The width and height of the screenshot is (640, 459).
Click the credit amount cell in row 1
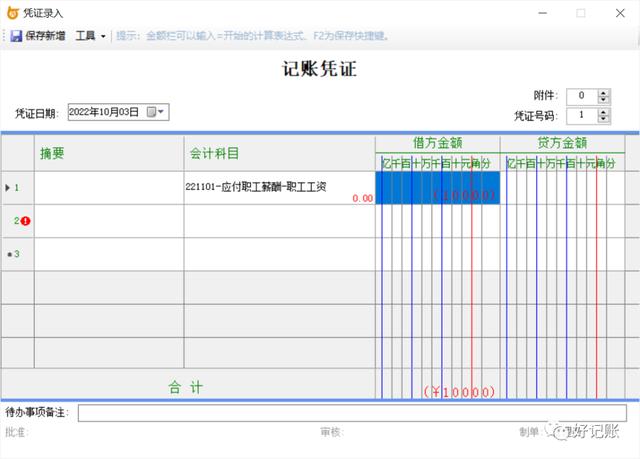562,188
